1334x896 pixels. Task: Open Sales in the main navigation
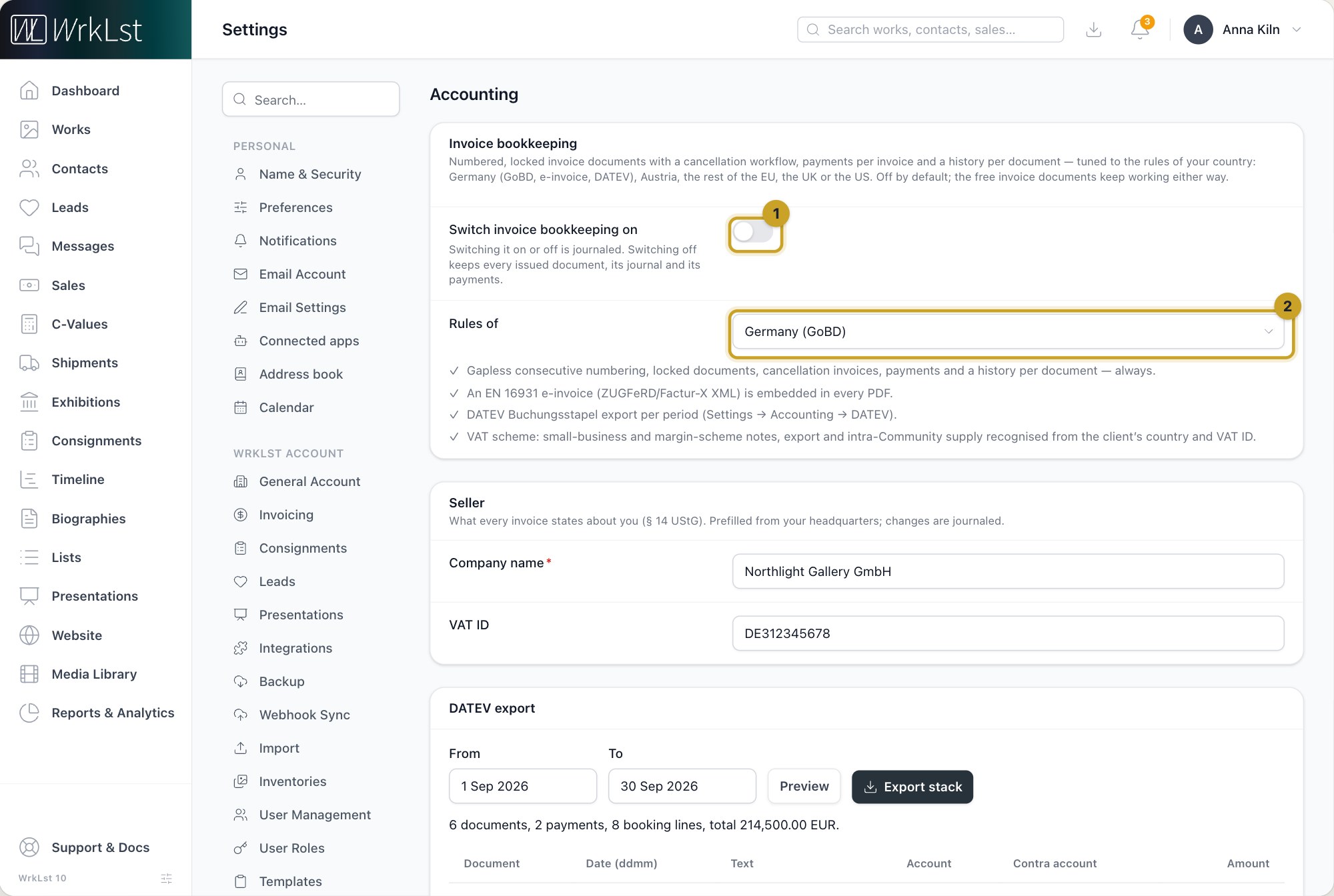[x=68, y=285]
